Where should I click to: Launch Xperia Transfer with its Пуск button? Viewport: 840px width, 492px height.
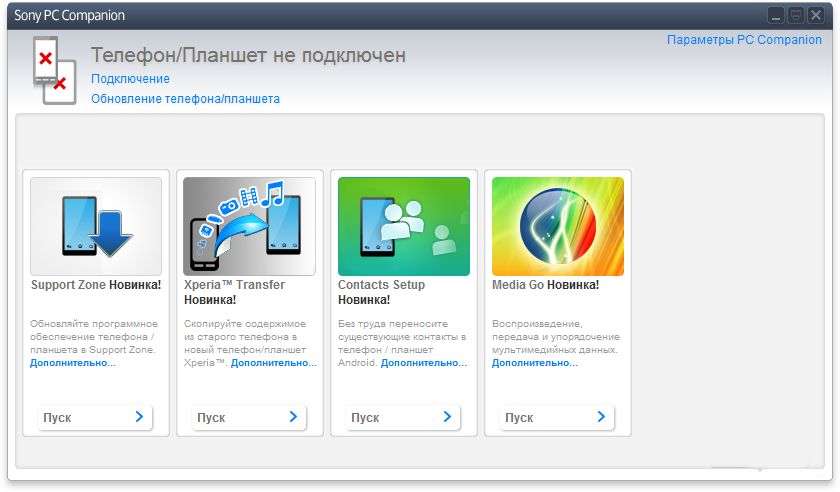(x=249, y=417)
